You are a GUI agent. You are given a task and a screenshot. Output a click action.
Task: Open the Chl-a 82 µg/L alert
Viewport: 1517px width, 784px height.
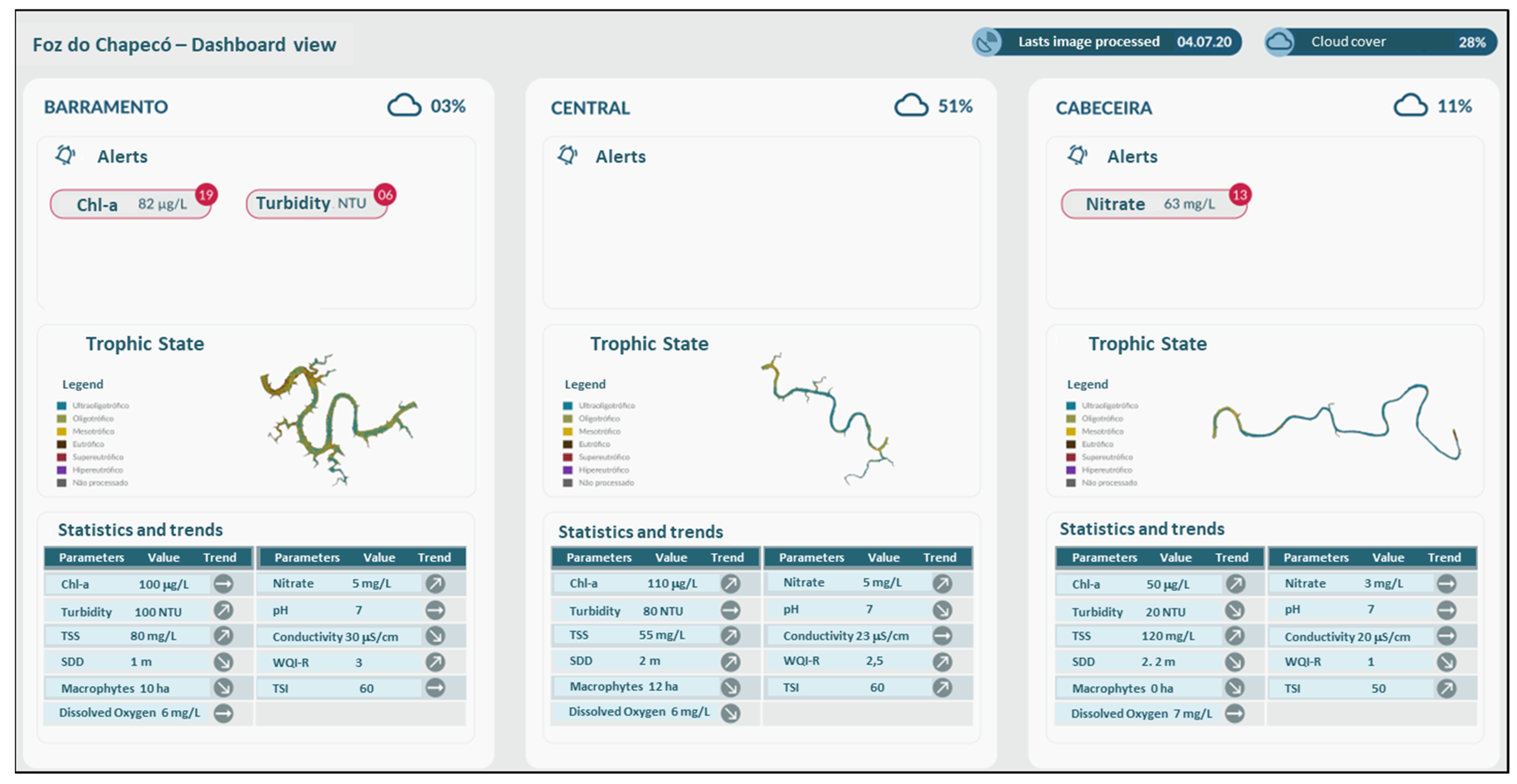click(131, 204)
